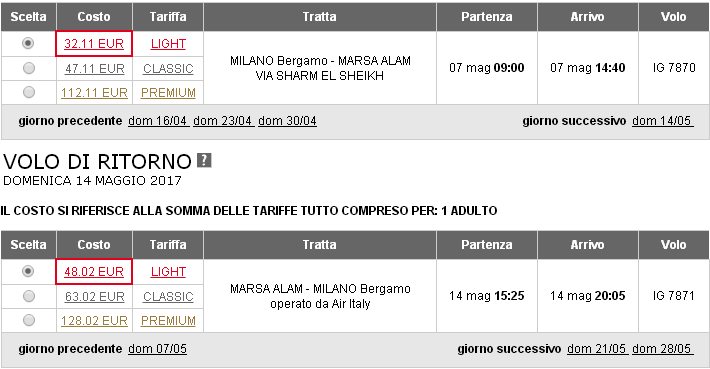
Task: Select the outbound LIGHT fare radio button
Action: (29, 43)
